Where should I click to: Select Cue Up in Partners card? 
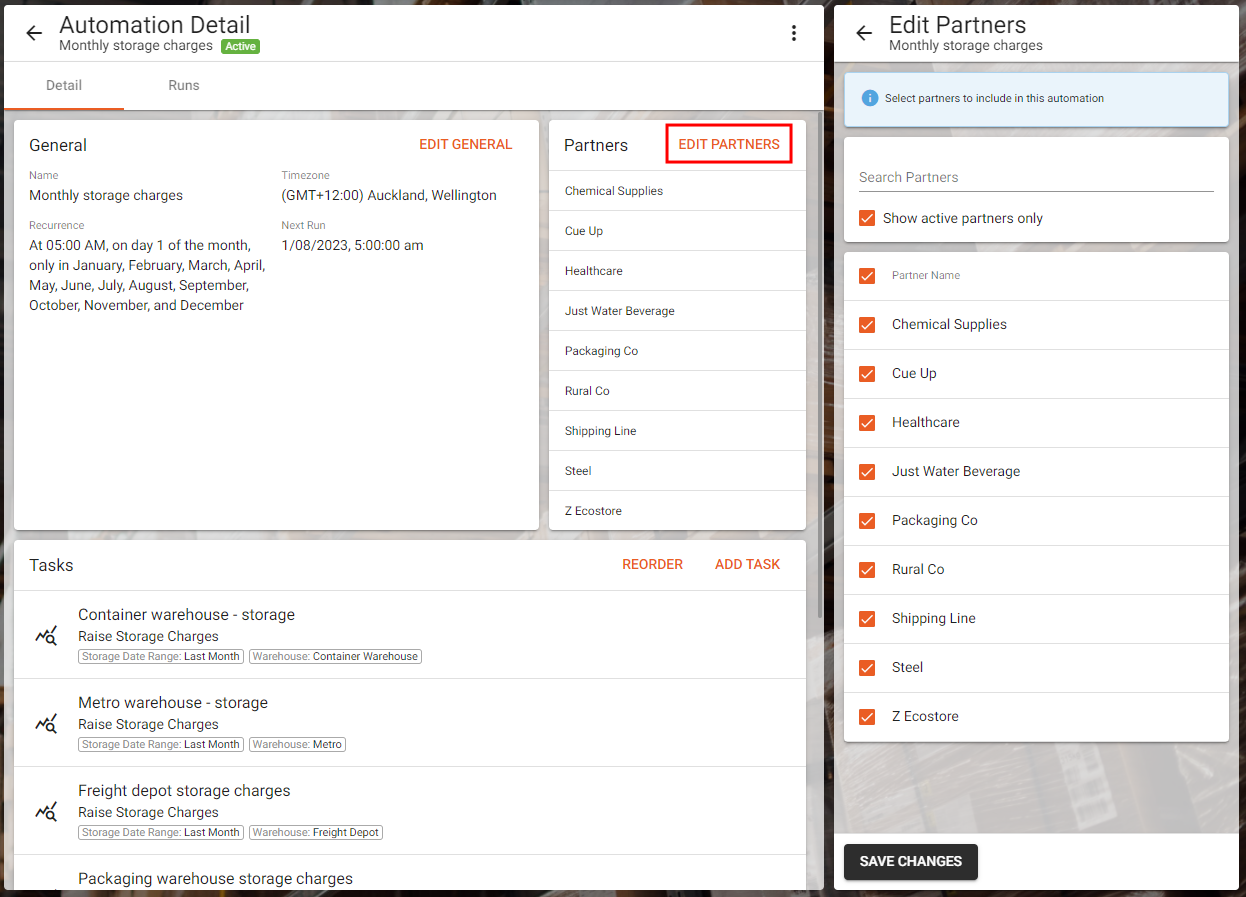pos(677,231)
